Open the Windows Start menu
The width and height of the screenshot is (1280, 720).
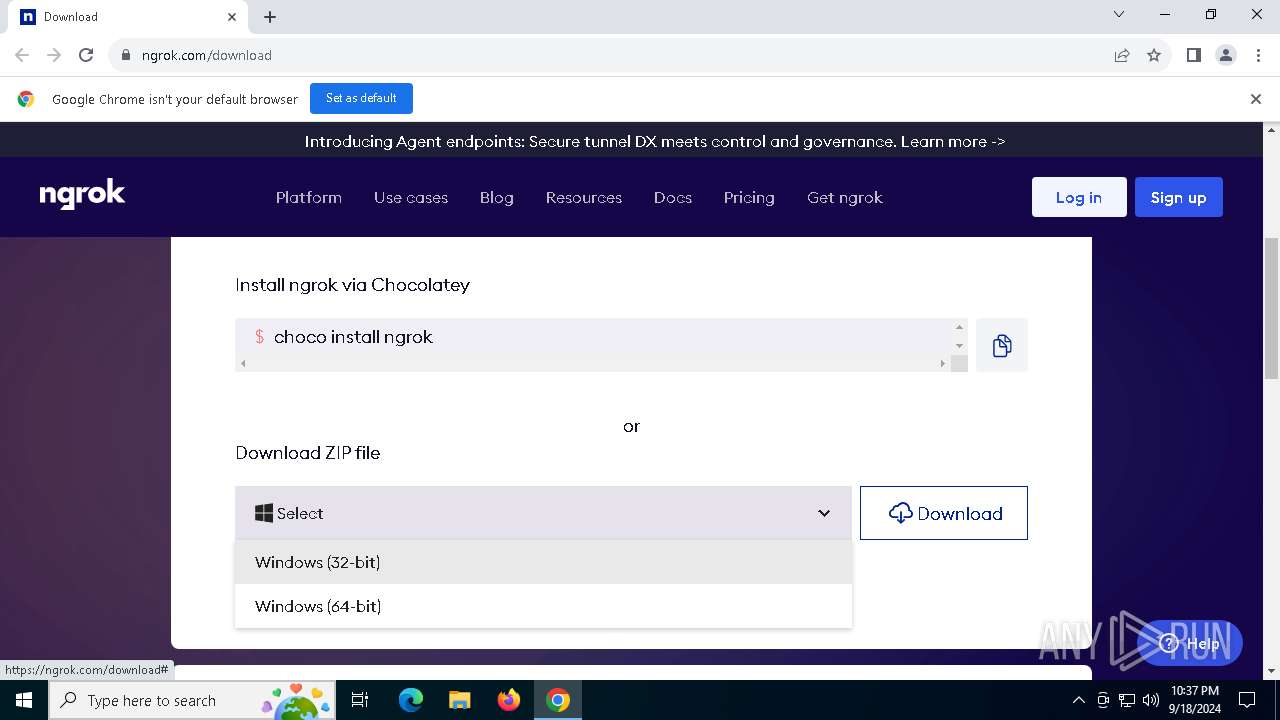pos(24,700)
